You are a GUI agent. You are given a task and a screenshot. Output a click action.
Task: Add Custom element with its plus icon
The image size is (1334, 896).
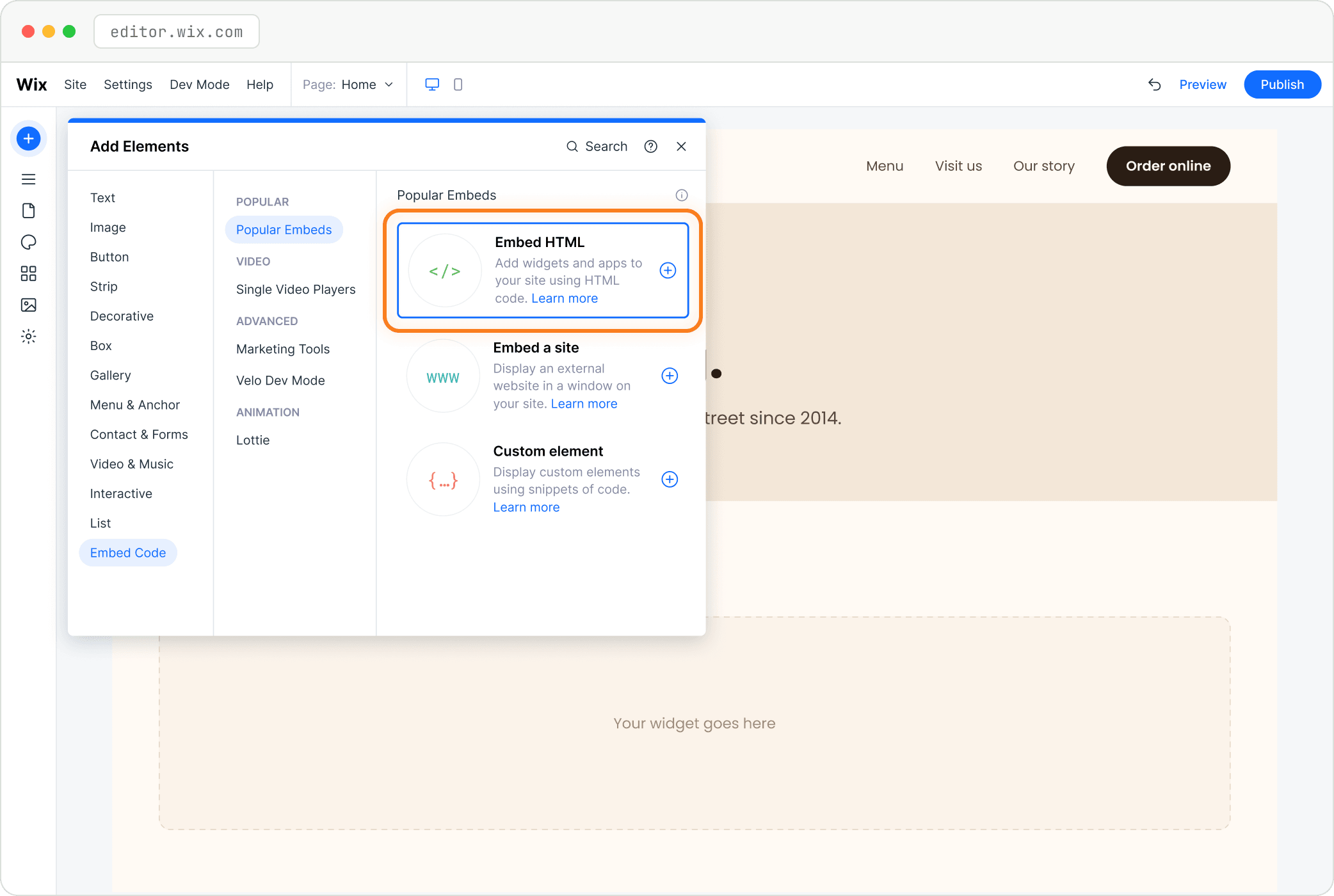(670, 479)
